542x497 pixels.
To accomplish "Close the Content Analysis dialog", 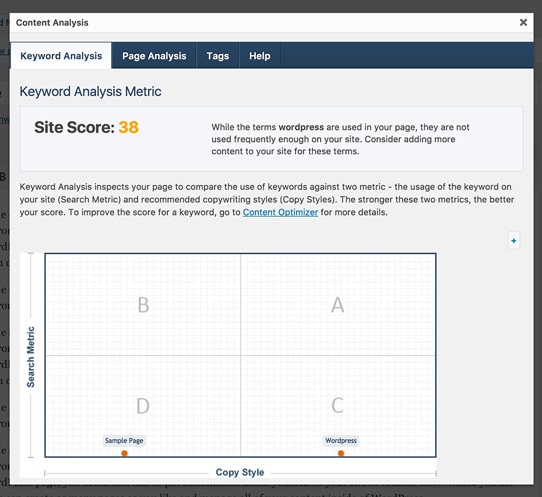I will pyautogui.click(x=523, y=22).
